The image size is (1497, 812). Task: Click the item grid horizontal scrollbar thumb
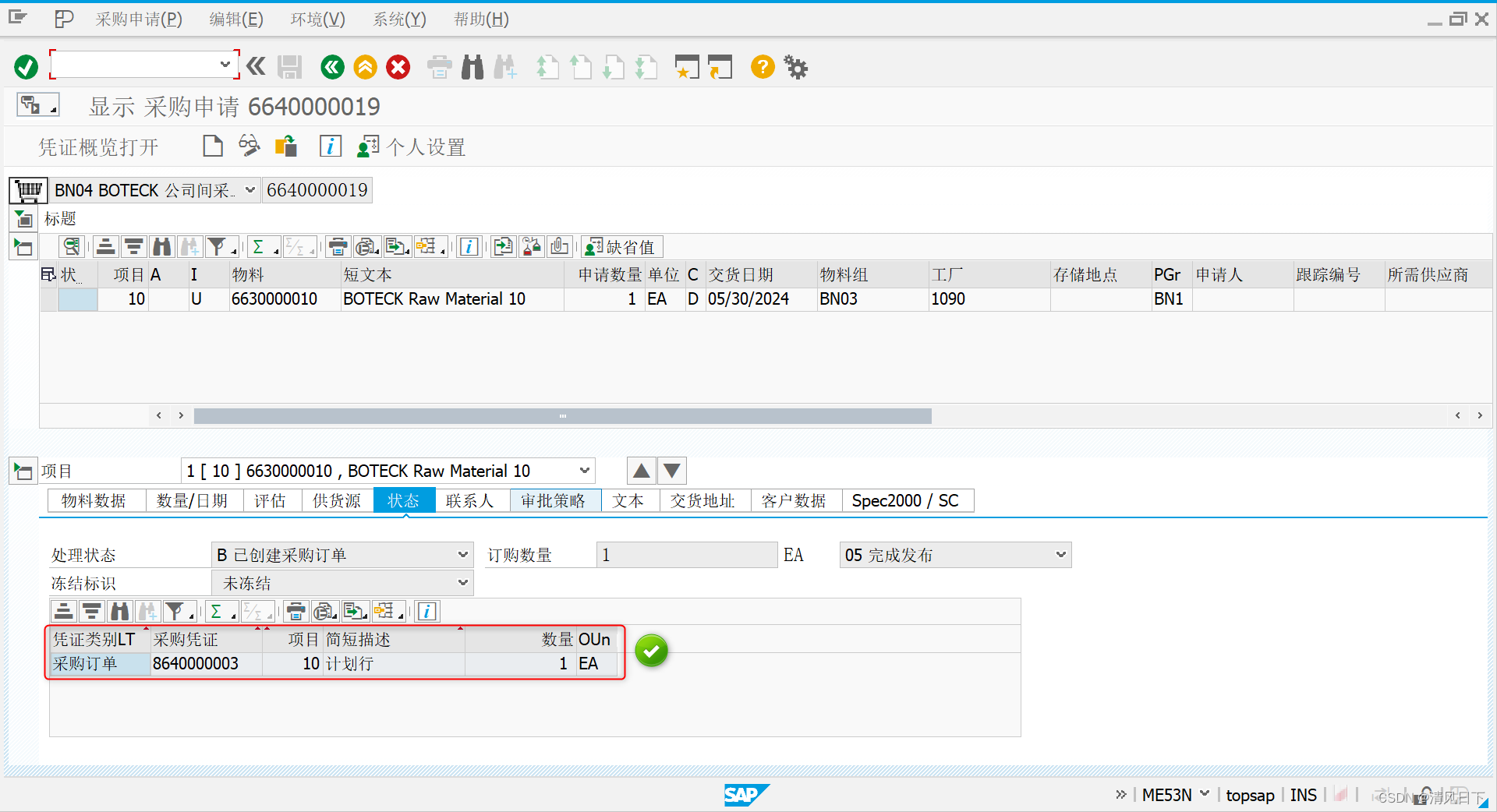(562, 415)
